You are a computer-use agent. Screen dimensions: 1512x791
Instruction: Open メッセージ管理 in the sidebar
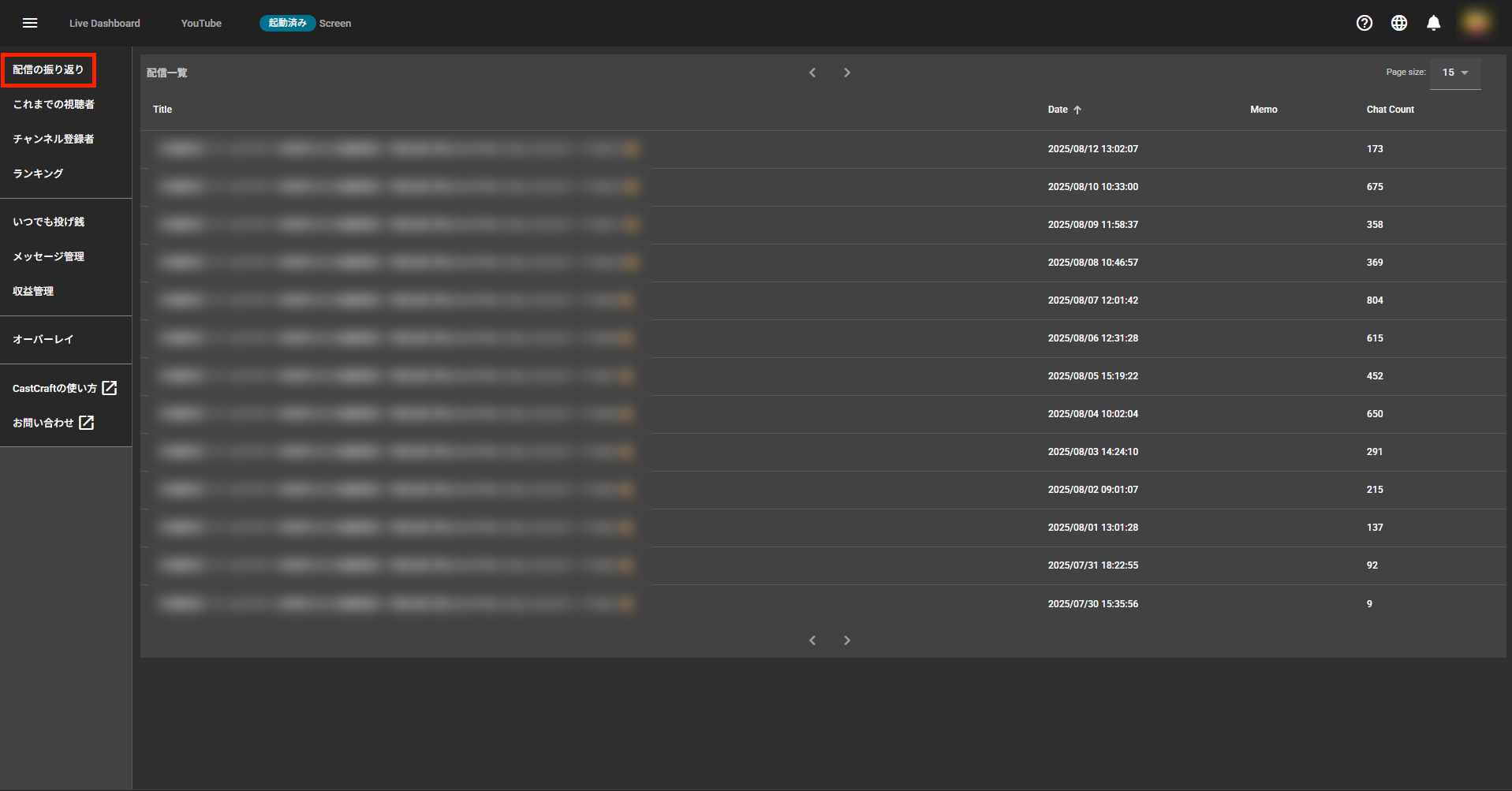point(49,256)
